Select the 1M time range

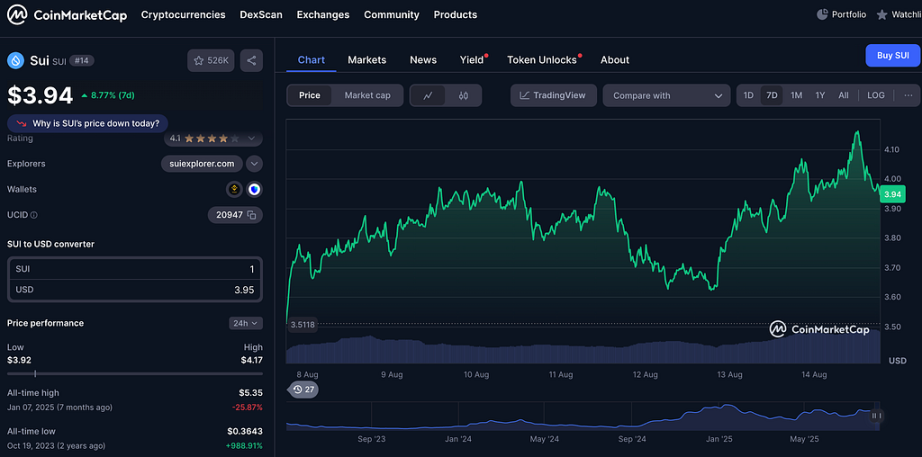[x=796, y=95]
